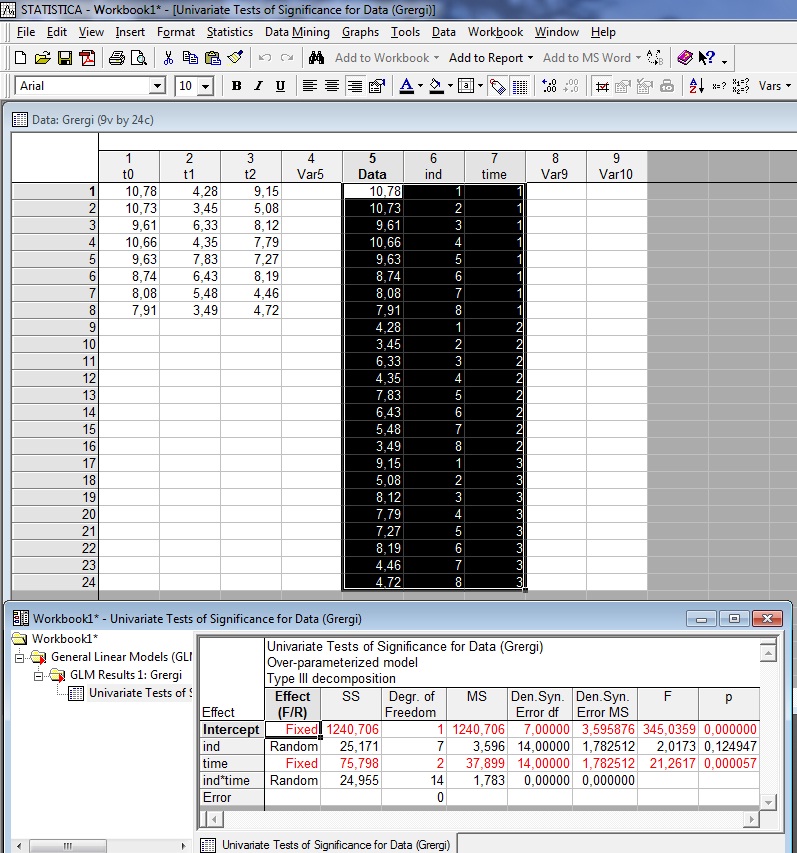Viewport: 797px width, 853px height.
Task: Click the Cut scissors icon
Action: [x=168, y=58]
